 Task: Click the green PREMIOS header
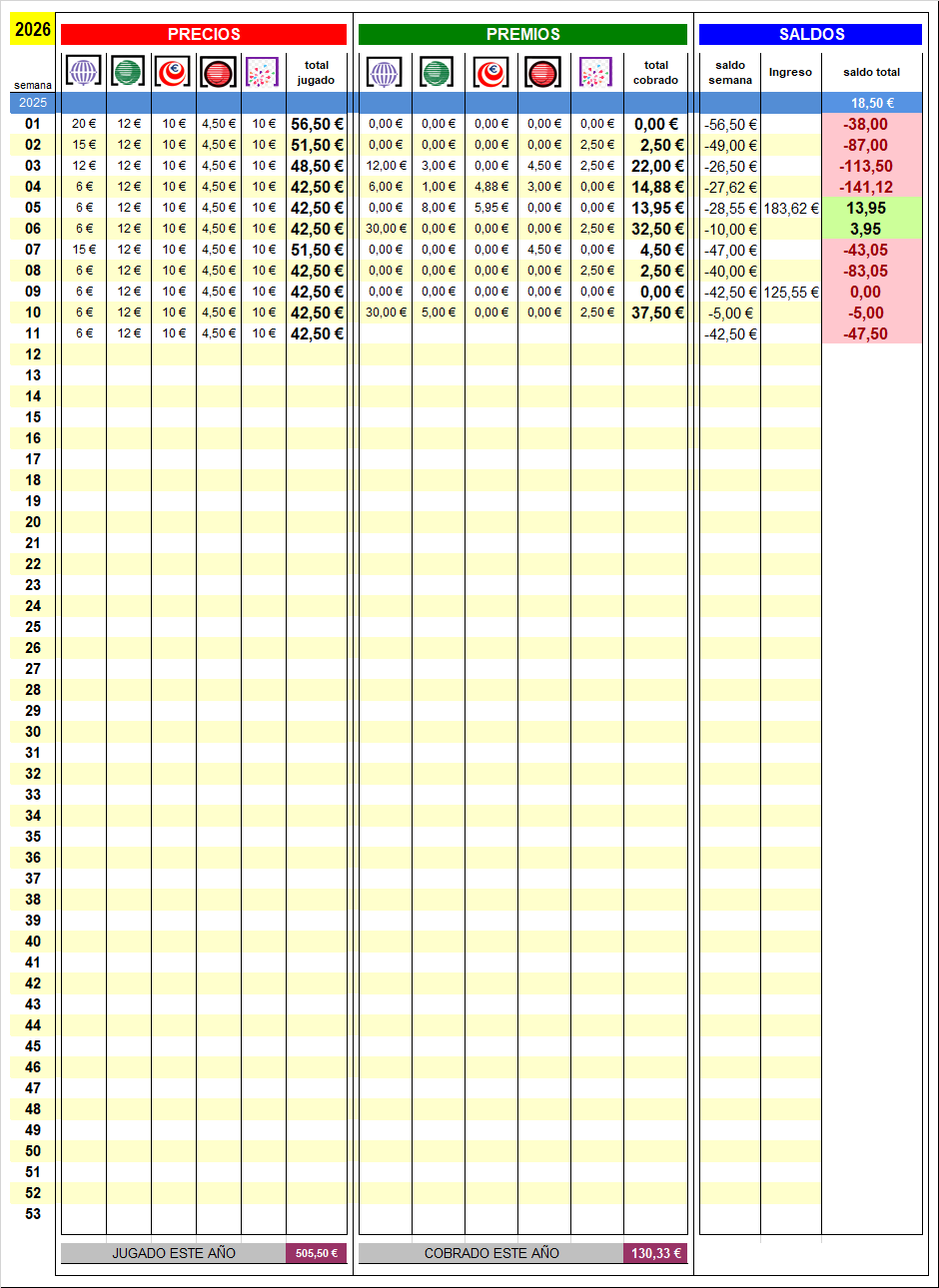pyautogui.click(x=522, y=34)
